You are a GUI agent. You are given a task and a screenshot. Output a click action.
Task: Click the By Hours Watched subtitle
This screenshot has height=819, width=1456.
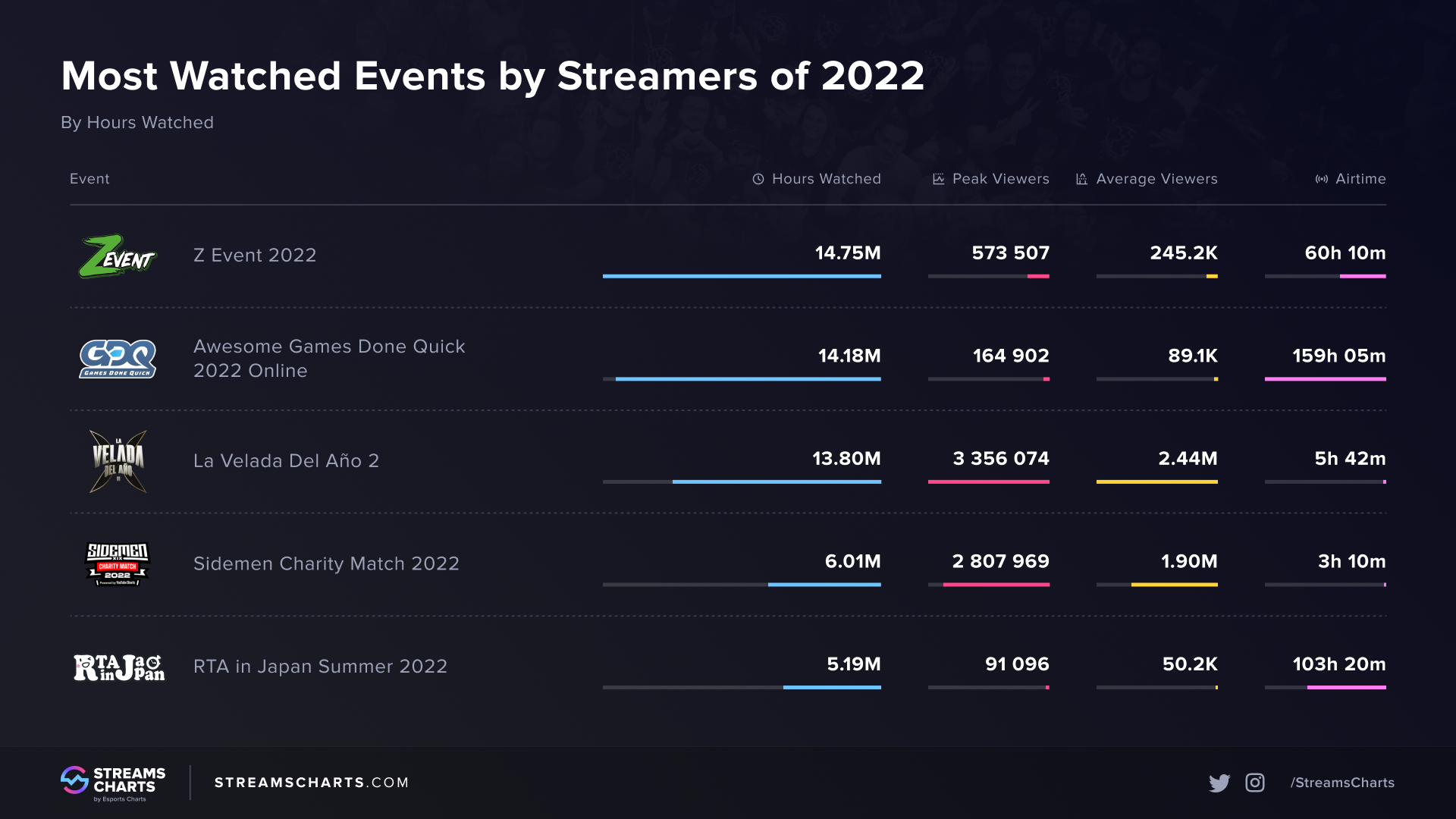click(137, 123)
